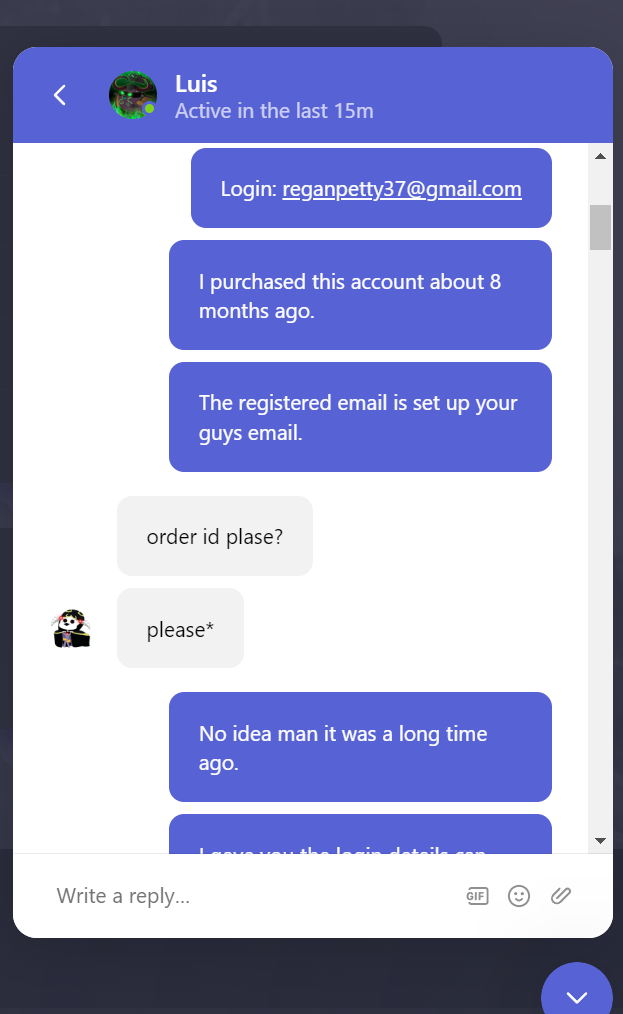Click the scrollbar down arrow
The height and width of the screenshot is (1014, 623).
[x=600, y=841]
